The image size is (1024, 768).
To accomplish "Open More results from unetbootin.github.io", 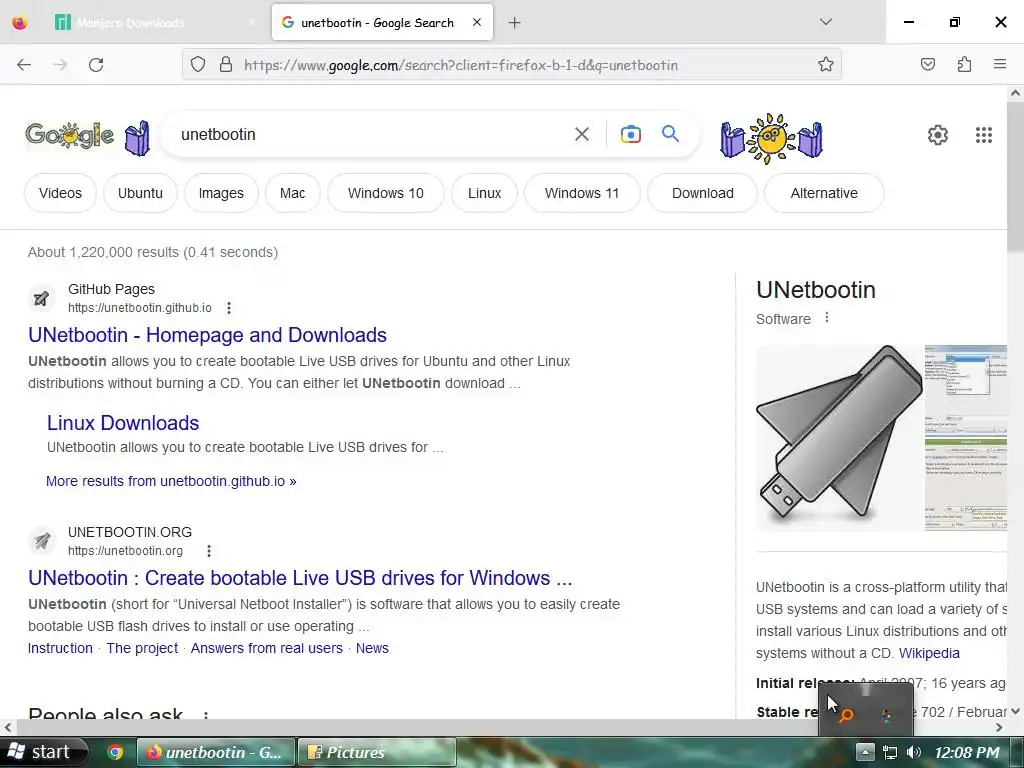I will (171, 481).
